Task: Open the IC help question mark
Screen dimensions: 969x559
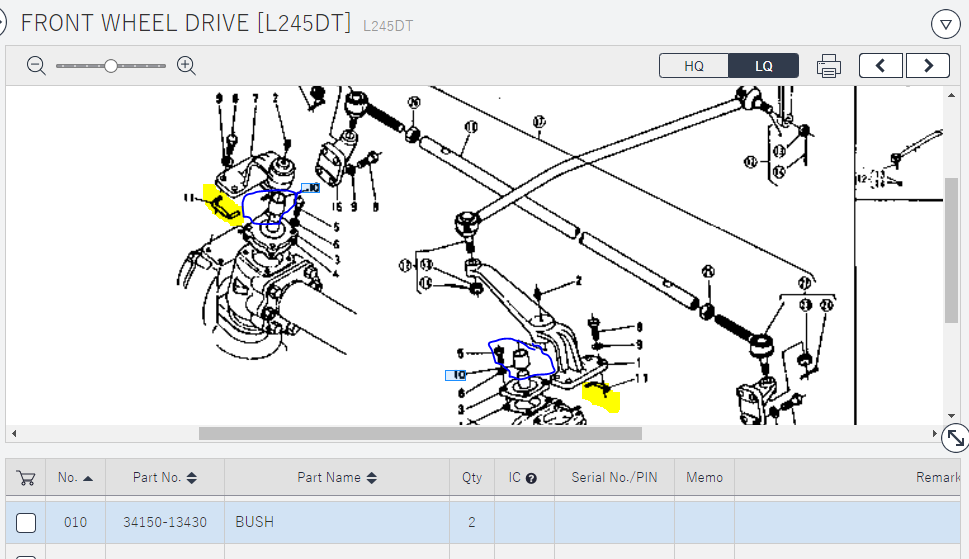Action: point(531,478)
